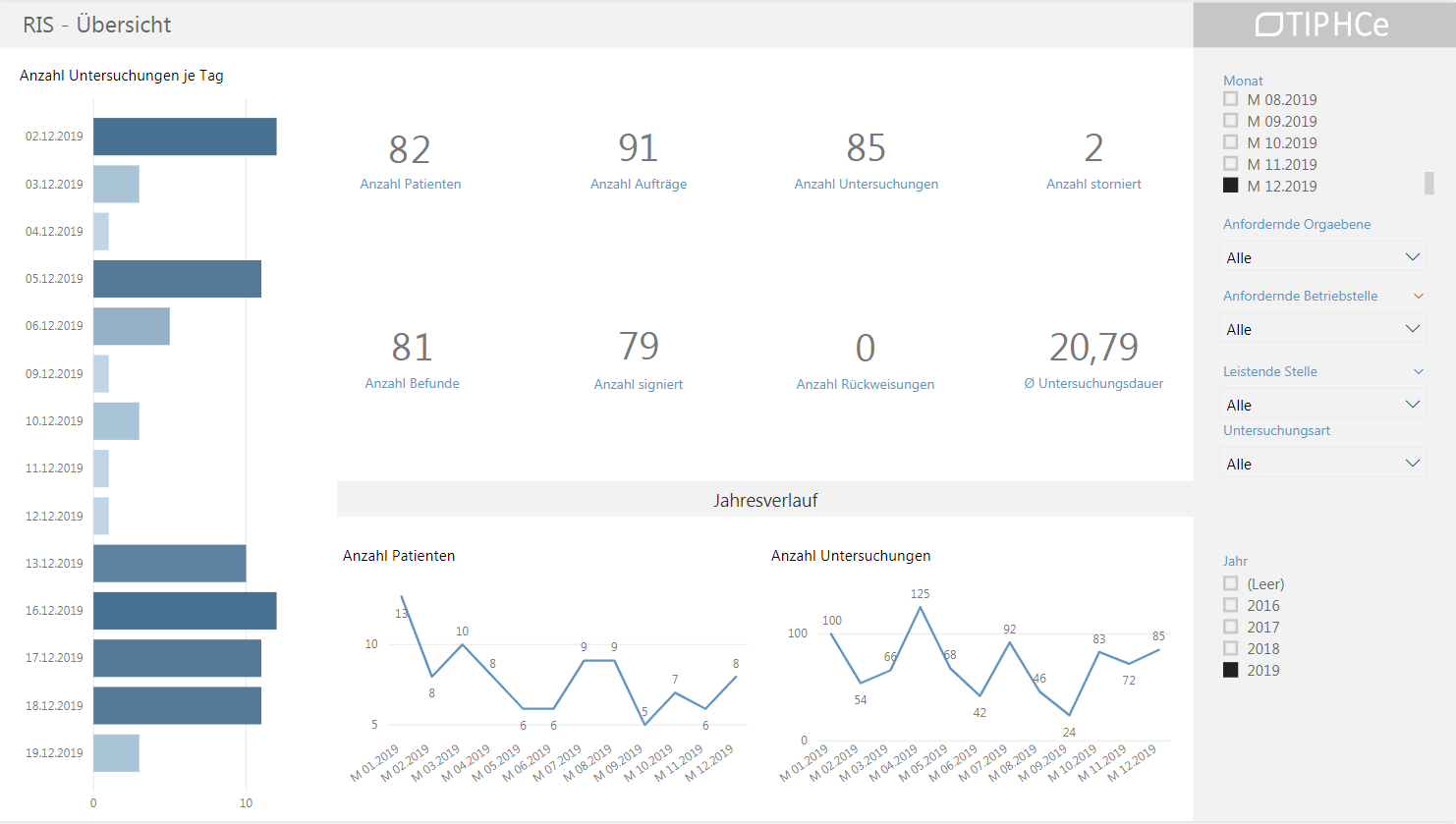Check the M 09.2019 month box

[1230, 120]
